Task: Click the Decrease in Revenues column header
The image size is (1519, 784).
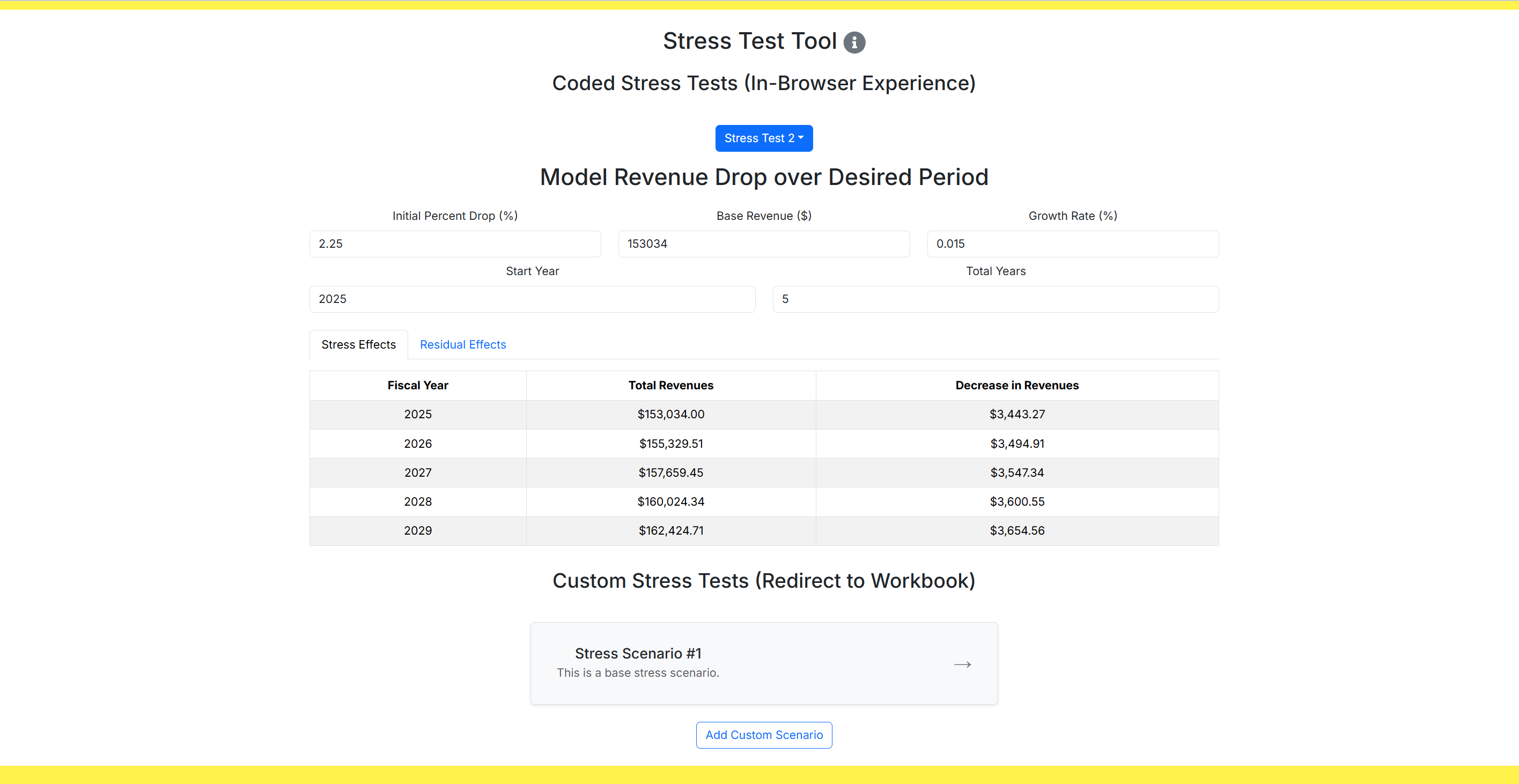Action: (x=1016, y=385)
